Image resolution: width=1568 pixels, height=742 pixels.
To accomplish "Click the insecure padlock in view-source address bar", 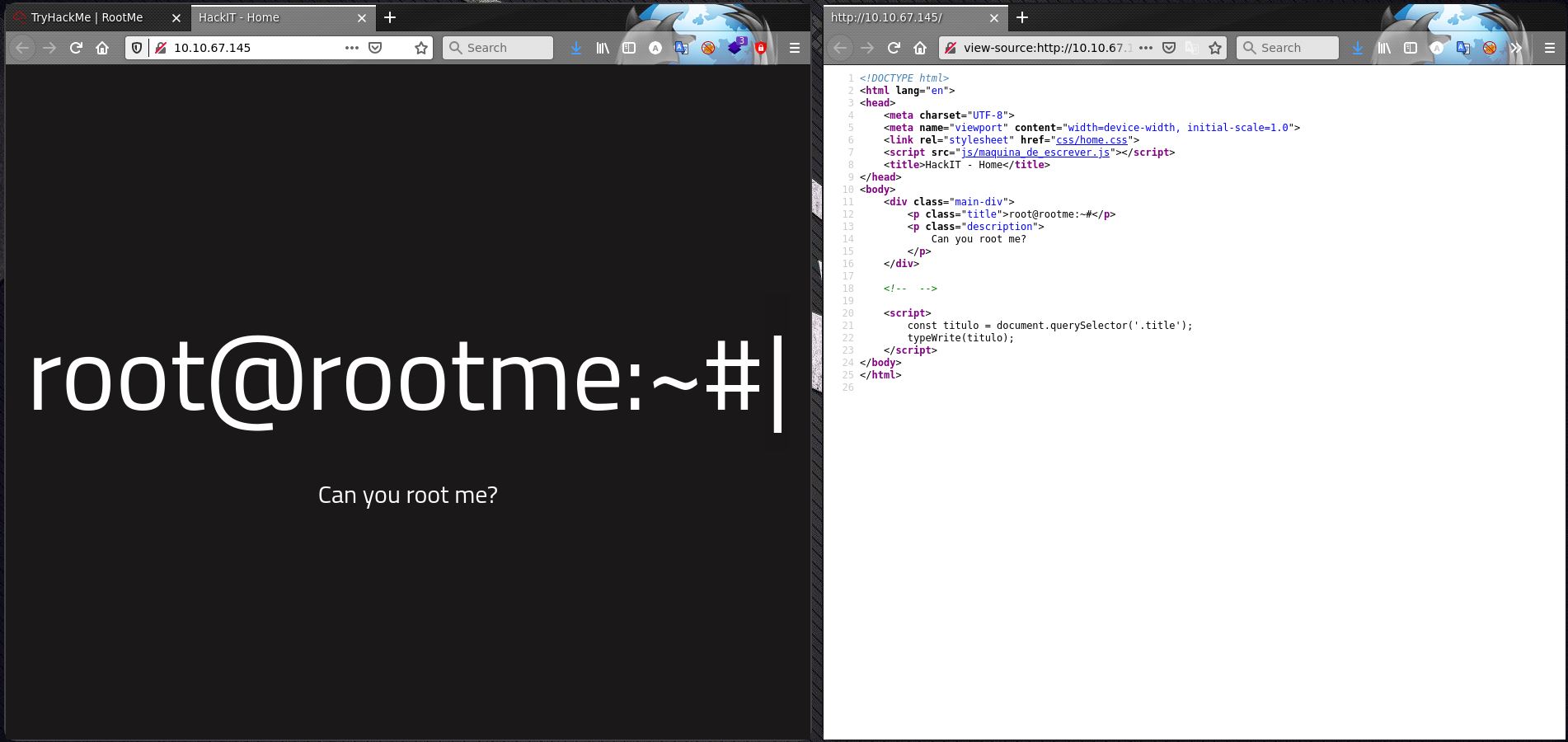I will pos(951,48).
